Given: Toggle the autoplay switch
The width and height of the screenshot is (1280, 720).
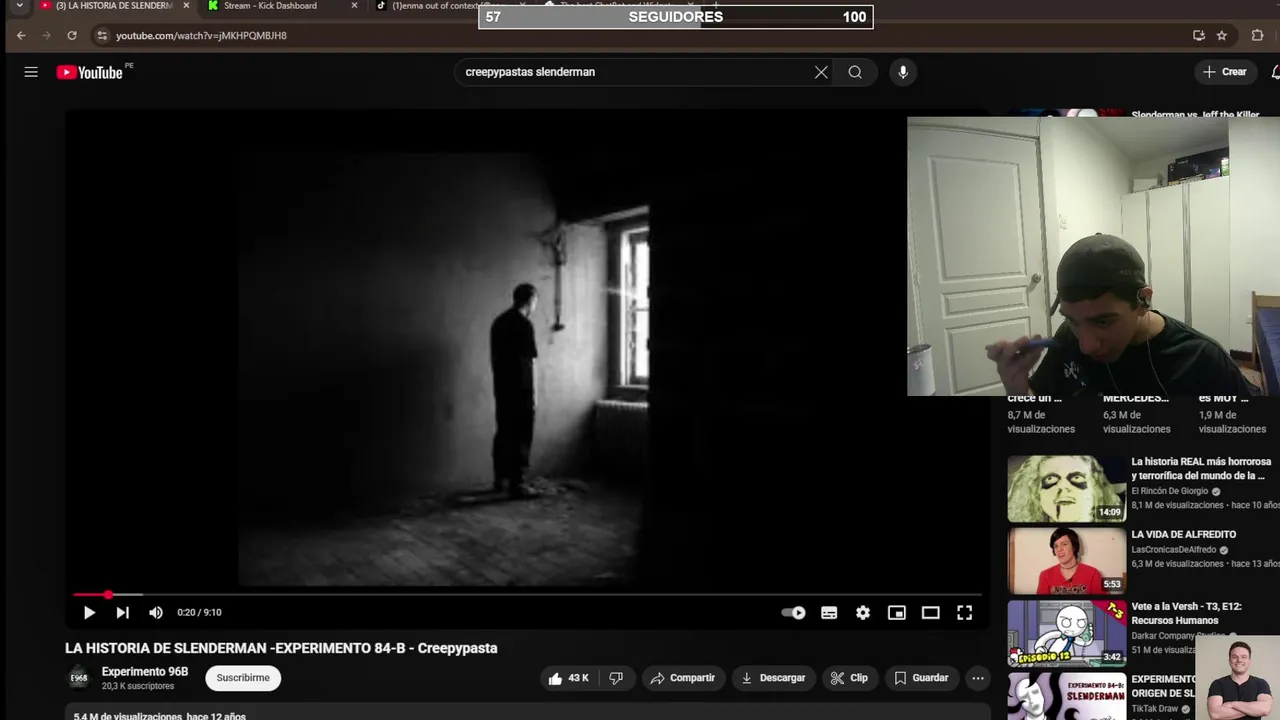Looking at the screenshot, I should tap(793, 613).
